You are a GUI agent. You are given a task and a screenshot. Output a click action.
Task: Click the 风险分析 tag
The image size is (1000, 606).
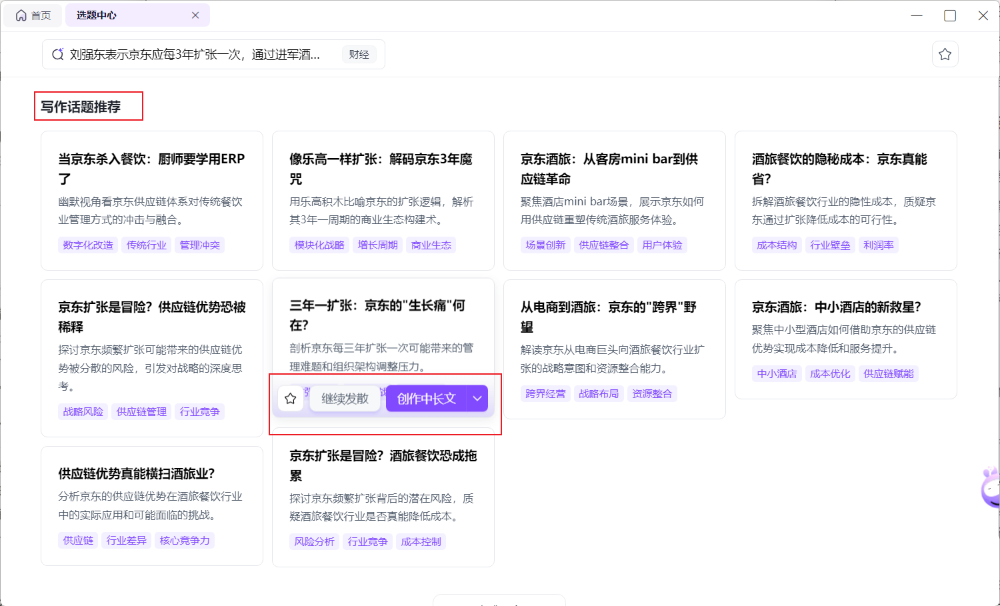coord(314,542)
